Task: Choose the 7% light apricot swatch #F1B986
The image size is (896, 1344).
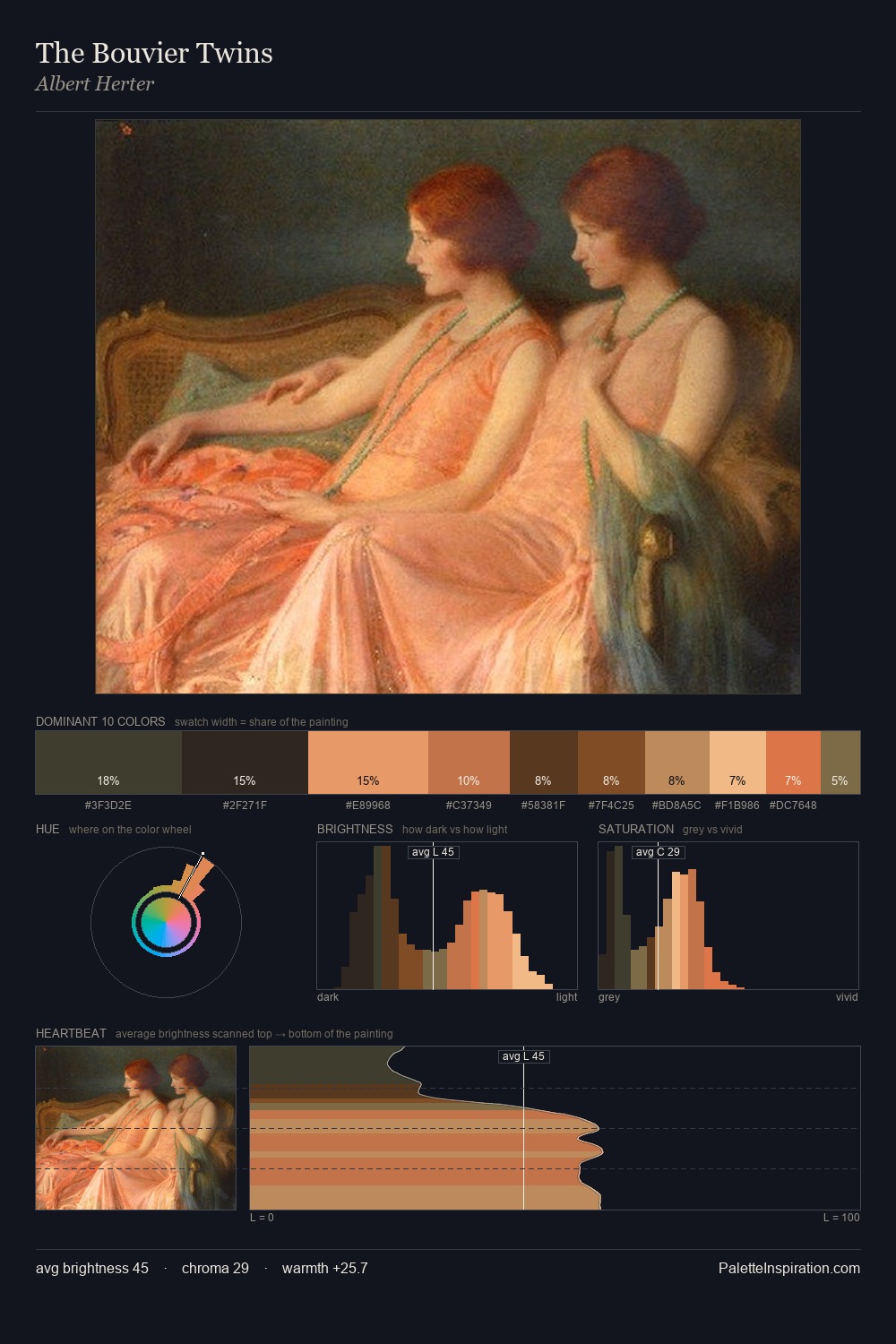Action: click(x=737, y=762)
